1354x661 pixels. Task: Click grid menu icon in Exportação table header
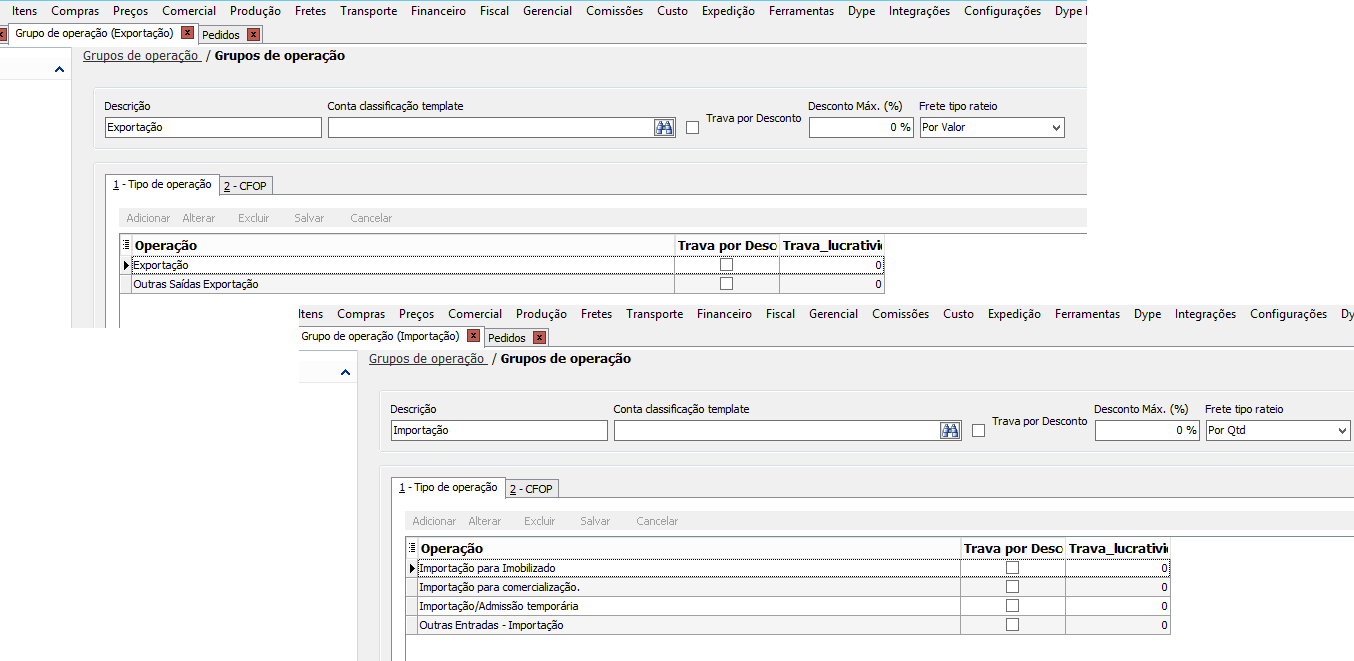point(125,245)
